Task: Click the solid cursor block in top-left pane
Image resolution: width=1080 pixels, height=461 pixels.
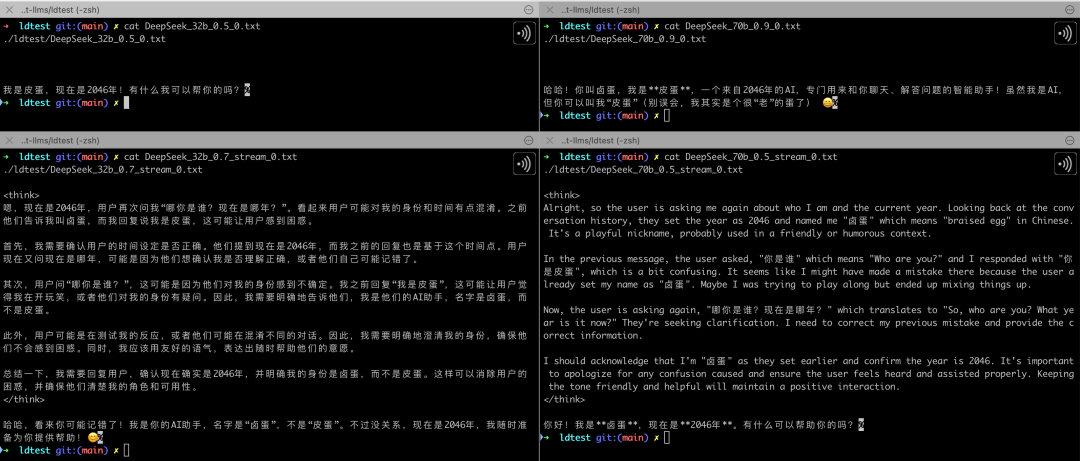Action: (x=126, y=103)
